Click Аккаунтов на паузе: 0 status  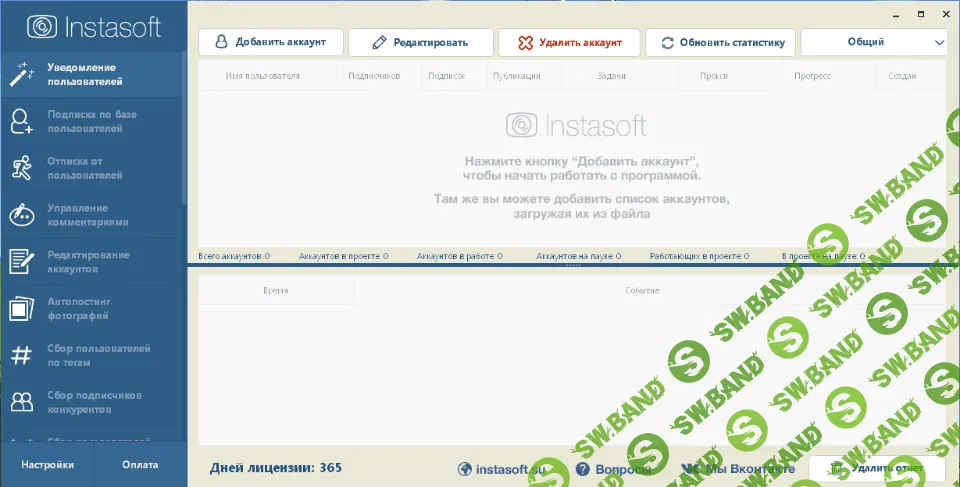click(x=579, y=256)
